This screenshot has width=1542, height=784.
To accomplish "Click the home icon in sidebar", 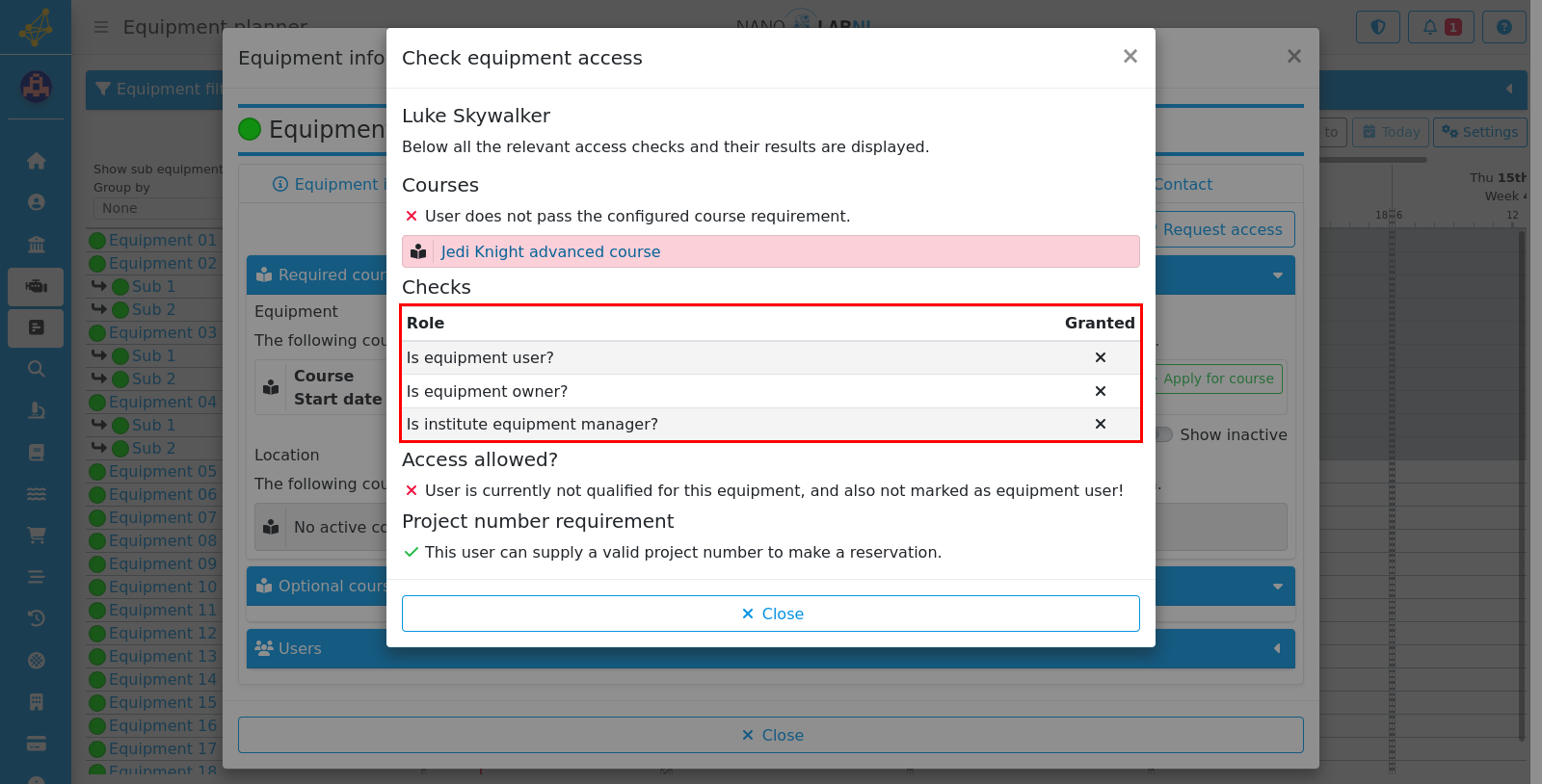I will [x=37, y=161].
